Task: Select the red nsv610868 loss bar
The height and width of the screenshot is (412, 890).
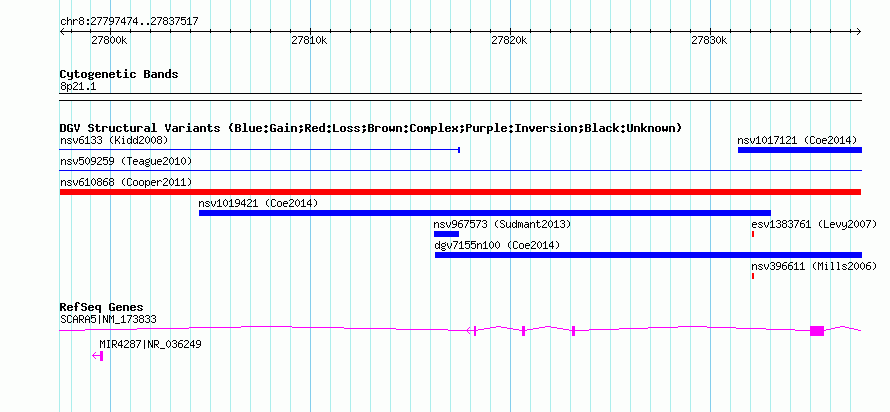Action: pyautogui.click(x=460, y=192)
